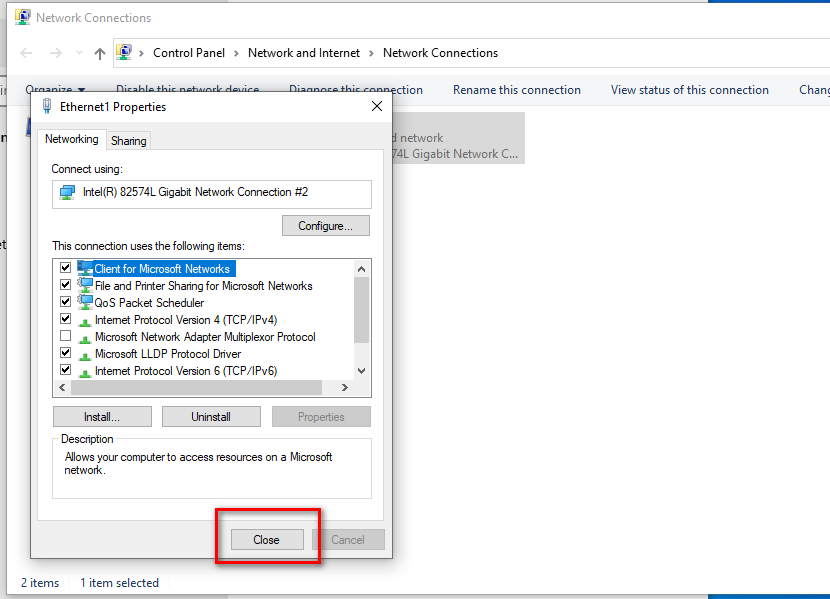Click the Install... button
The image size is (830, 599).
coord(102,417)
